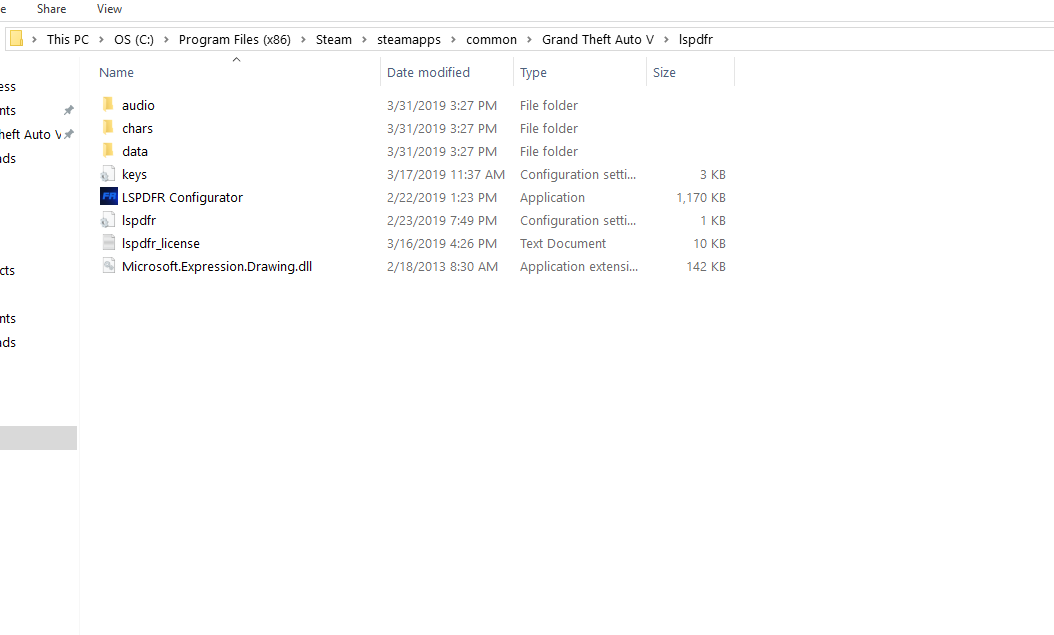Screen dimensions: 1054x635
Task: Expand chevron after common breadcrumb
Action: tap(530, 40)
